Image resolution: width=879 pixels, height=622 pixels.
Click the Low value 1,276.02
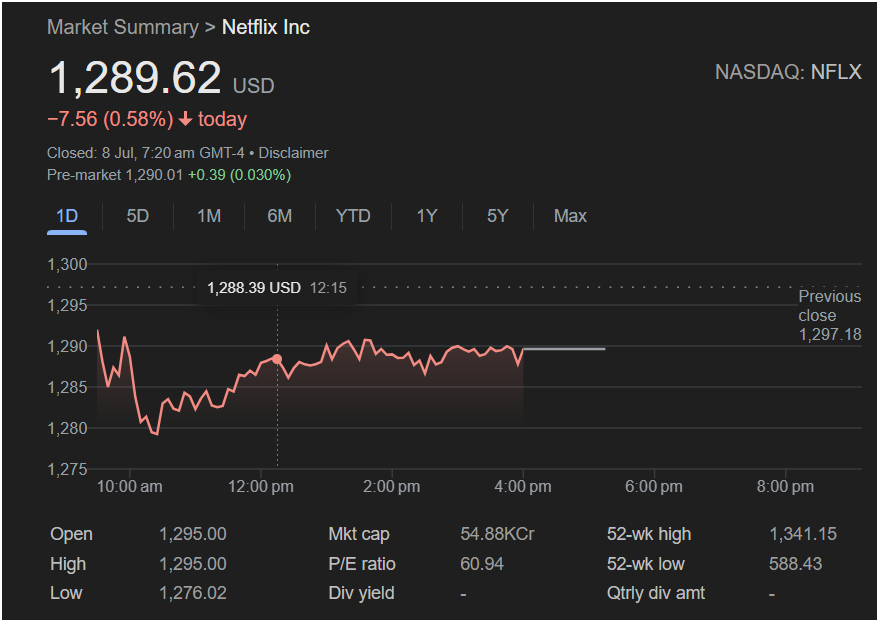click(x=193, y=593)
